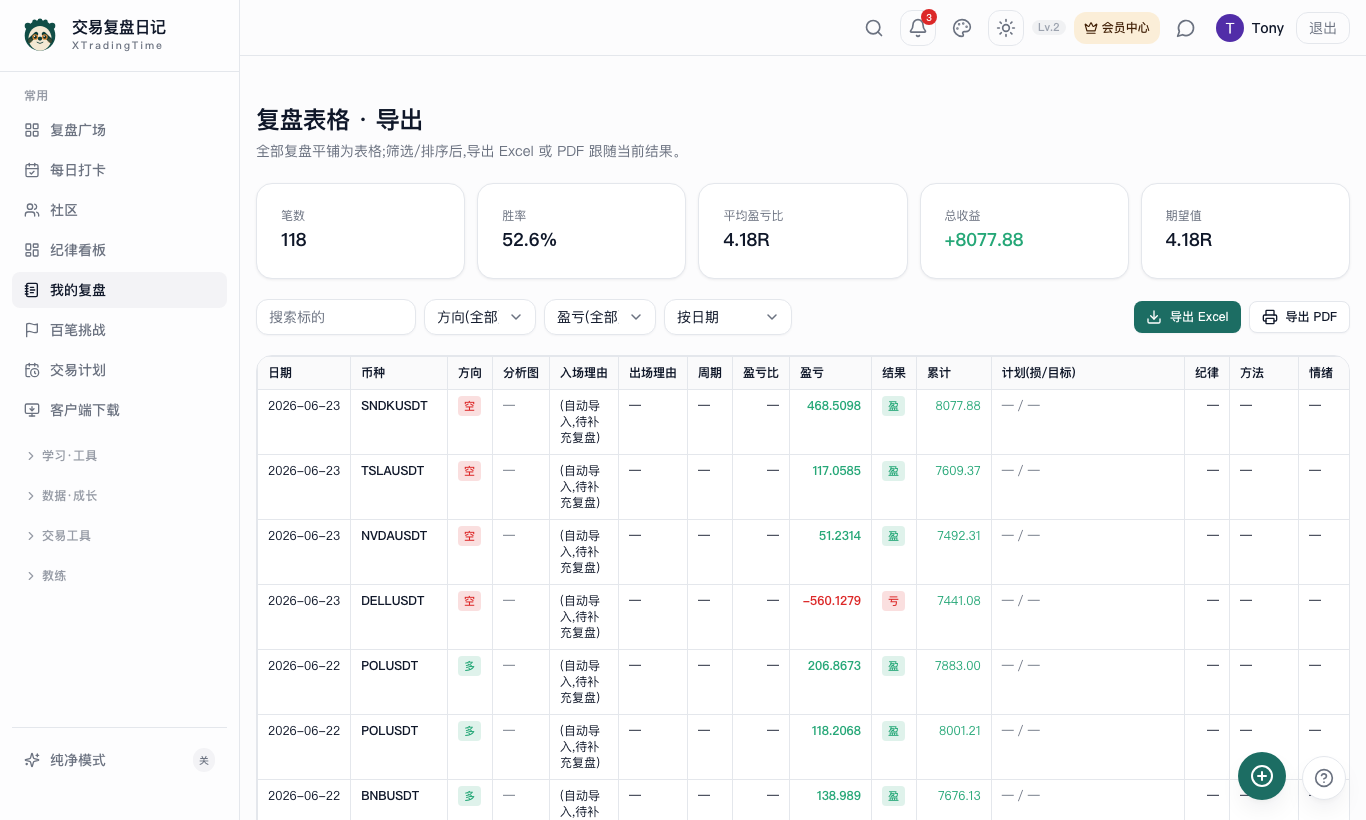This screenshot has height=820, width=1366.
Task: Click the floating green plus button
Action: click(x=1262, y=776)
